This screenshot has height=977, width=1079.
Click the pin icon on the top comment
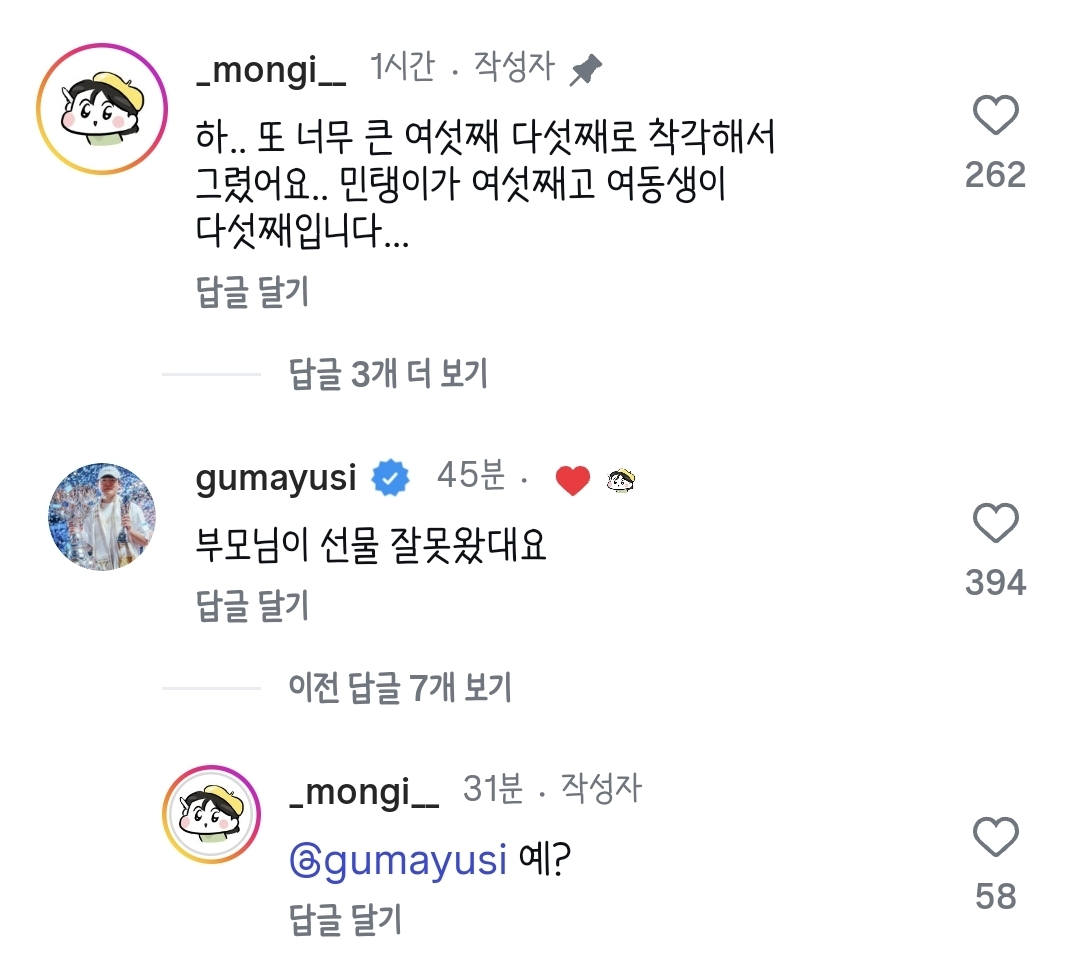pos(586,69)
